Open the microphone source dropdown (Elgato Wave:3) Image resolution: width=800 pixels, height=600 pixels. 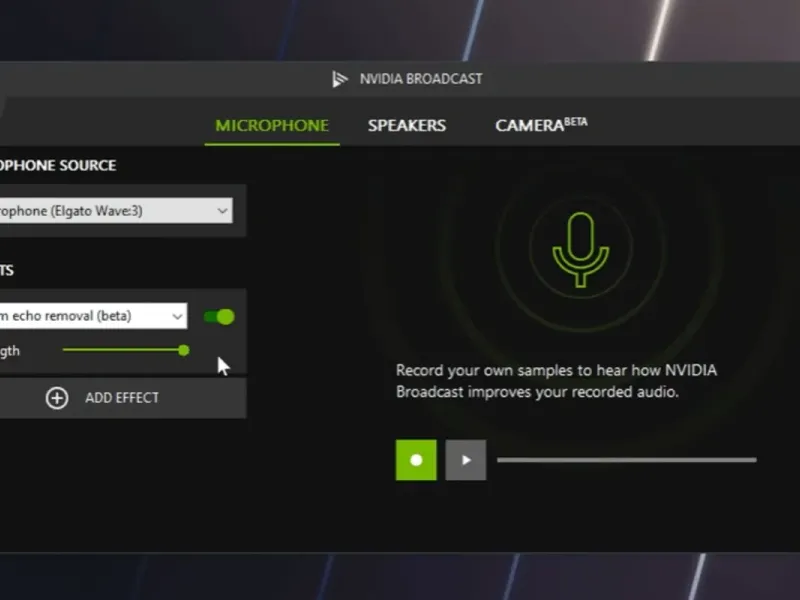[115, 211]
